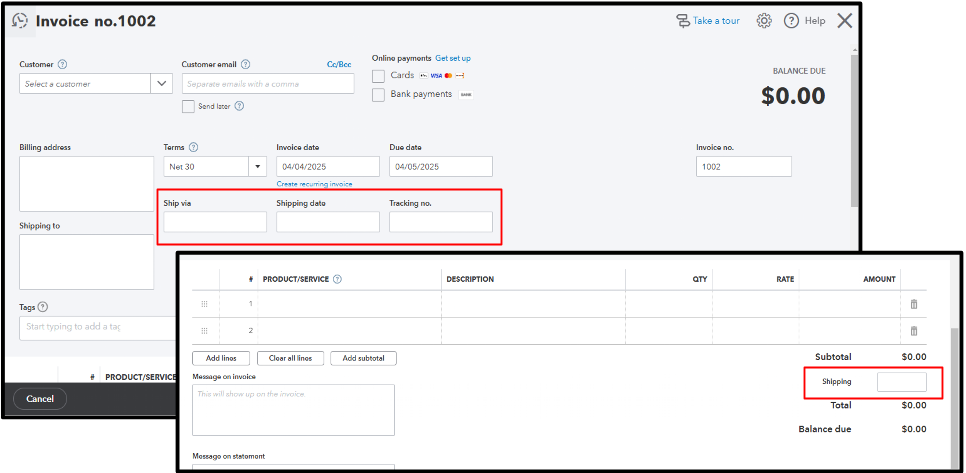Image resolution: width=966 pixels, height=473 pixels.
Task: Click the Customer help tooltip icon
Action: (x=62, y=64)
